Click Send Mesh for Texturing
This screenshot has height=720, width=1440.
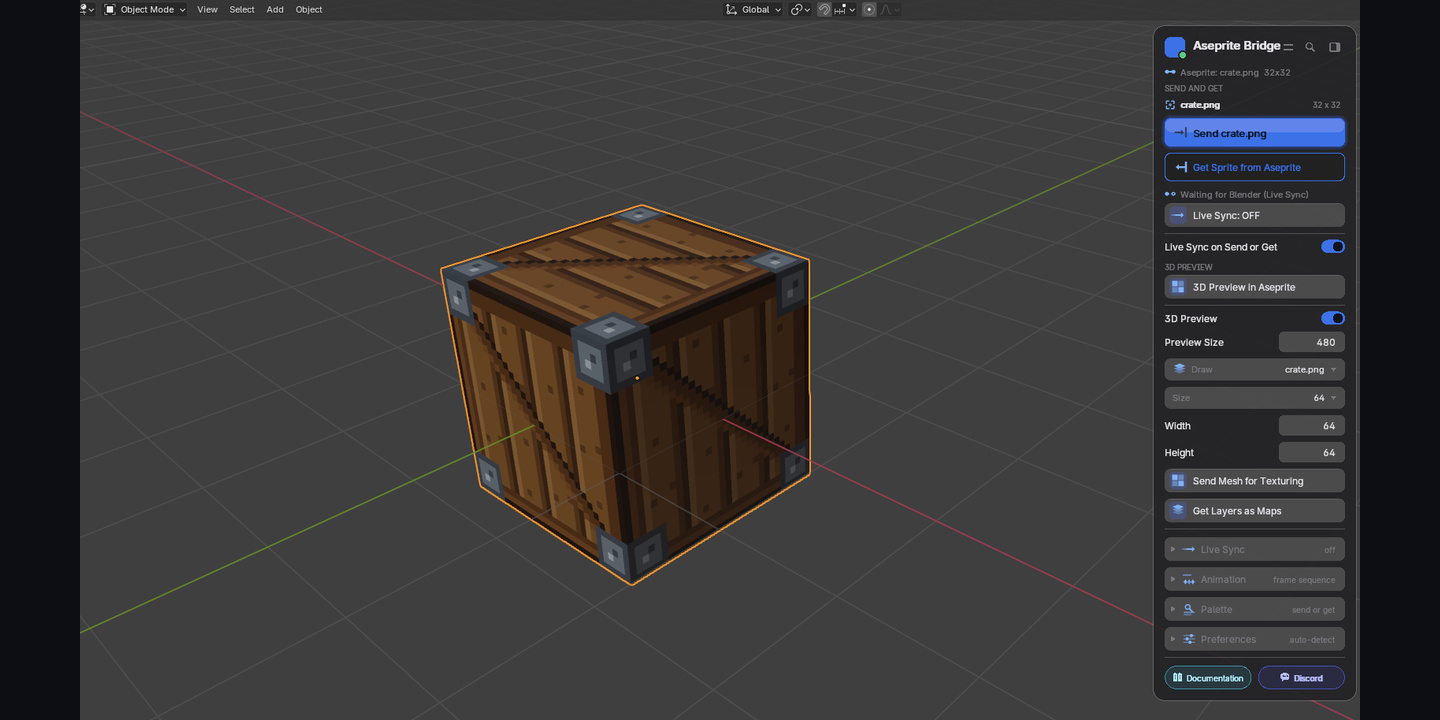point(1255,481)
